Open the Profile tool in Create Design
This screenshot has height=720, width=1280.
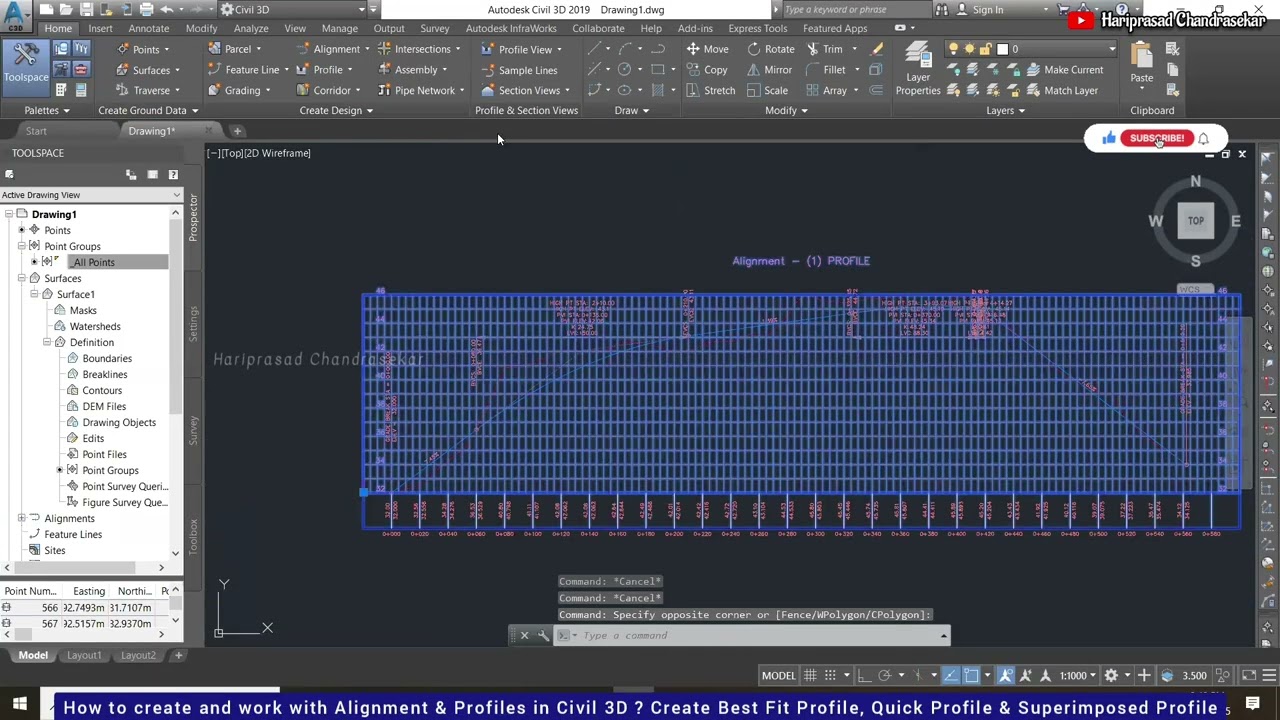[x=326, y=70]
